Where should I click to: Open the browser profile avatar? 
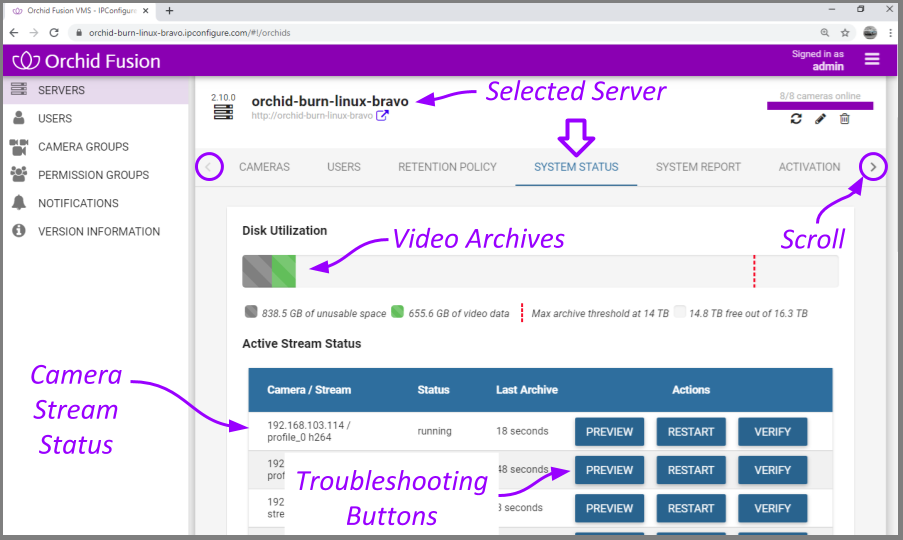tap(870, 33)
